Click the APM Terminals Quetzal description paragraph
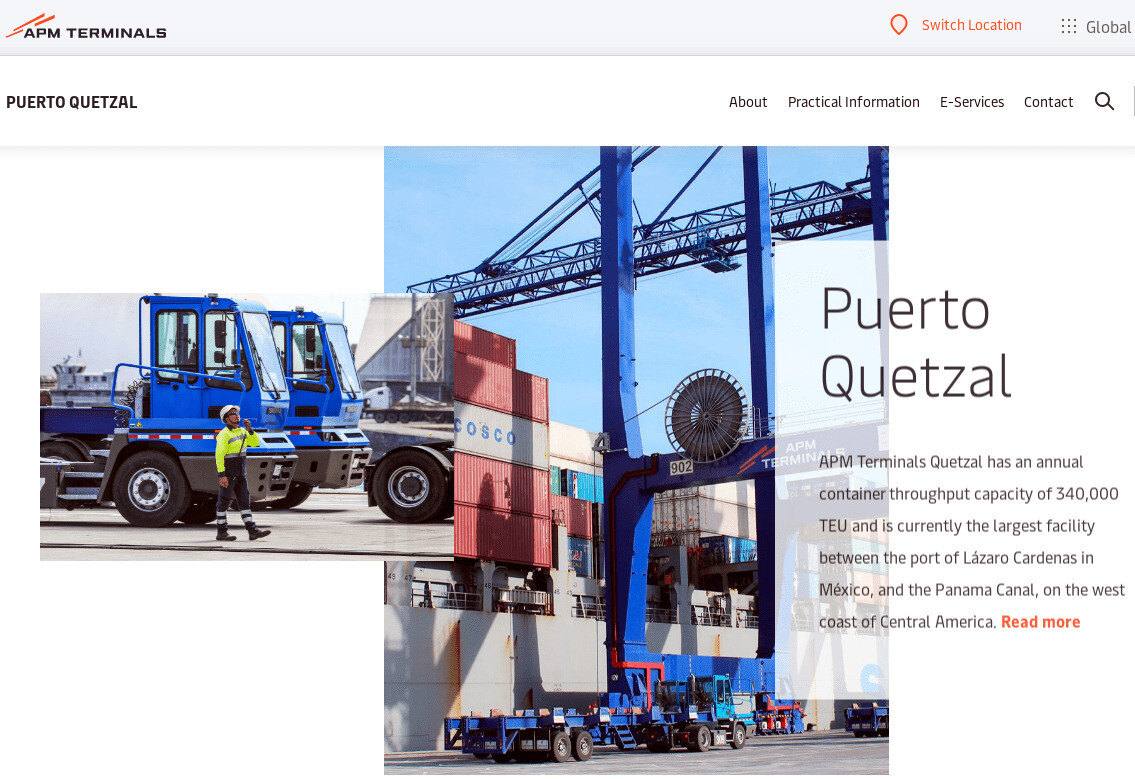The image size is (1135, 779). coord(971,542)
